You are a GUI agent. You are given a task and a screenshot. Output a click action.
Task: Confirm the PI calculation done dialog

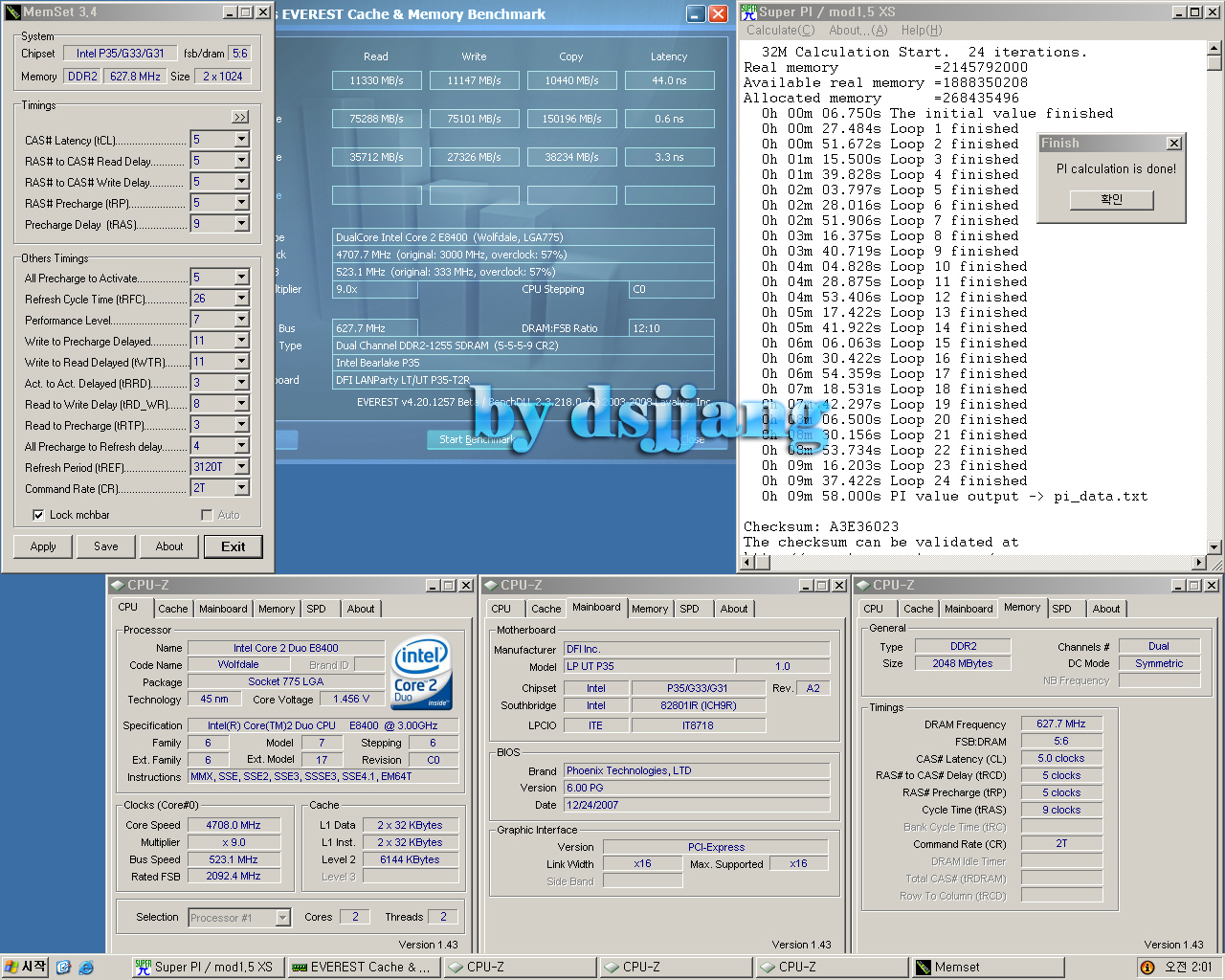[1111, 199]
